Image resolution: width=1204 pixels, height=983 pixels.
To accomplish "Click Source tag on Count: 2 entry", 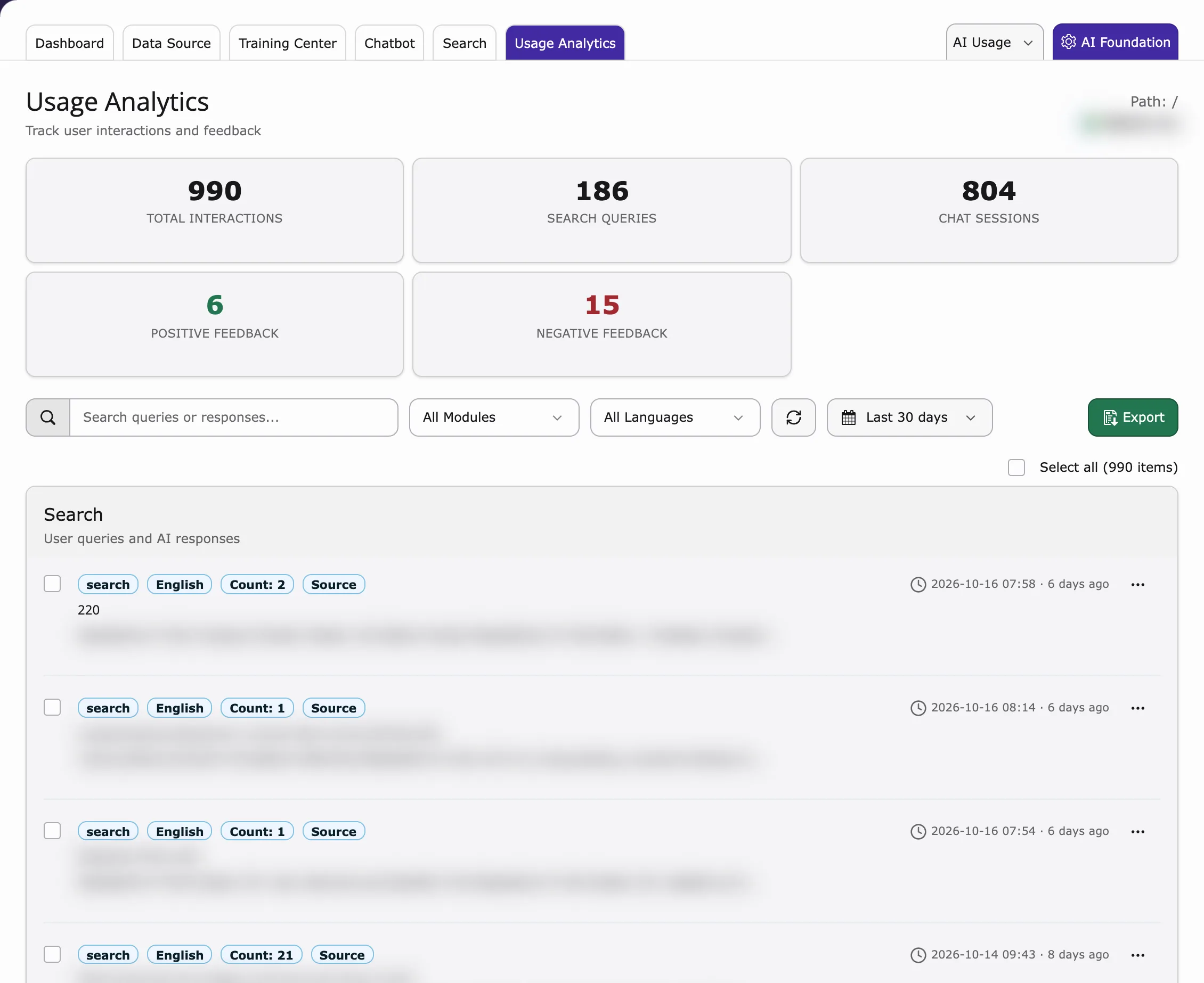I will [333, 584].
